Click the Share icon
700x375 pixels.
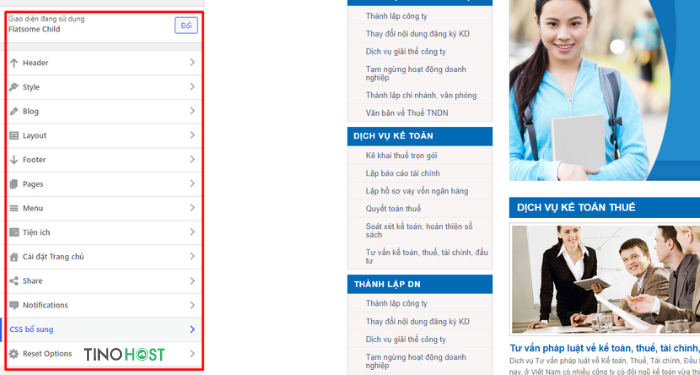tap(14, 281)
